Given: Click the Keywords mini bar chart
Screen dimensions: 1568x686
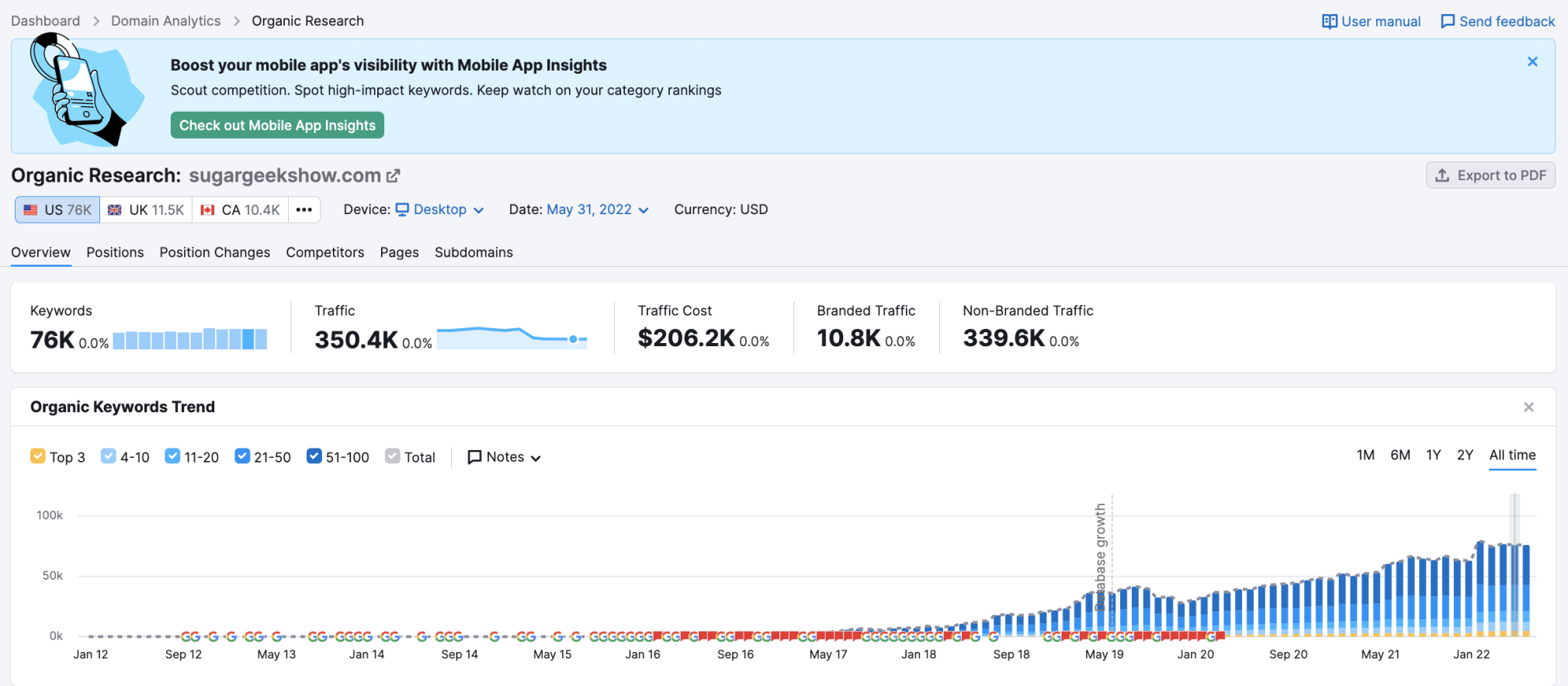Looking at the screenshot, I should (190, 339).
